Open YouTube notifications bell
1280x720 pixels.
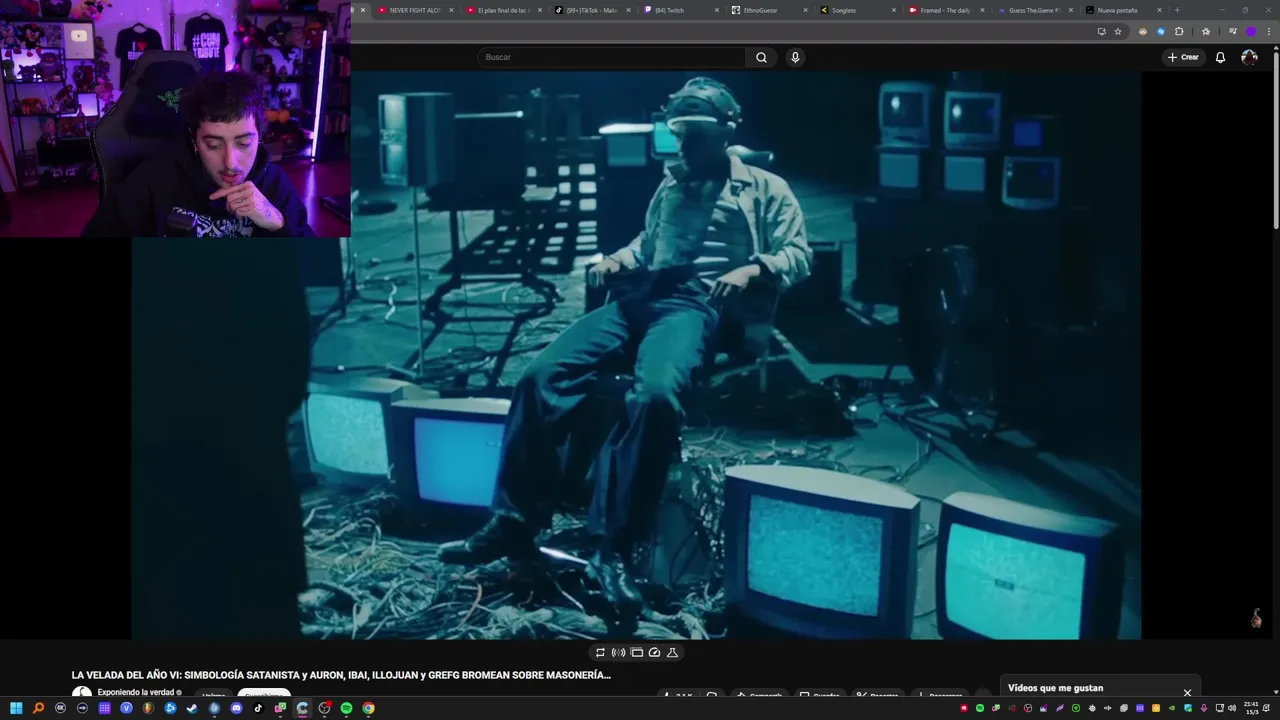pos(1220,57)
